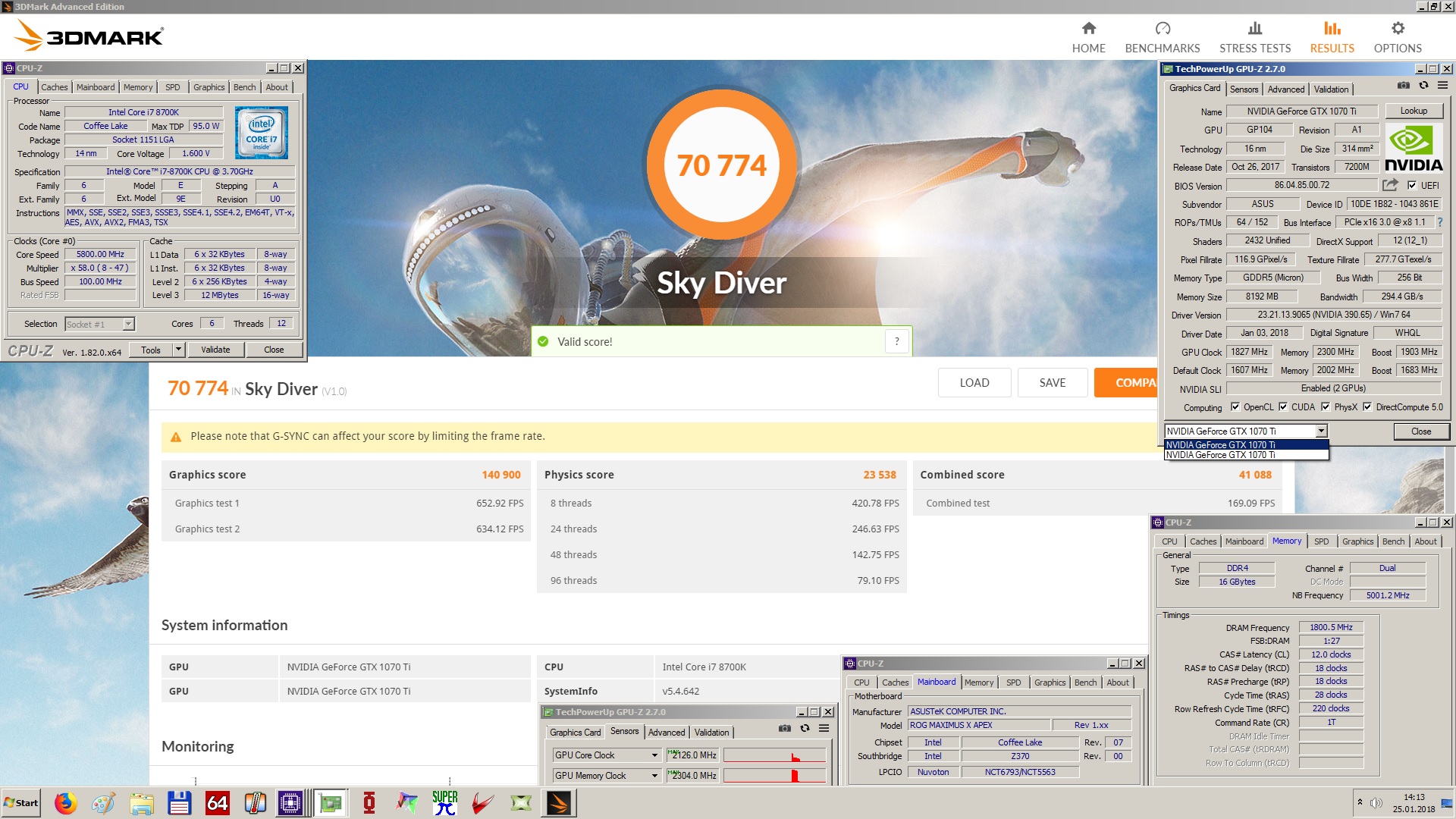1456x819 pixels.
Task: Open Bench tab in top-left CPU-Z
Action: click(244, 87)
